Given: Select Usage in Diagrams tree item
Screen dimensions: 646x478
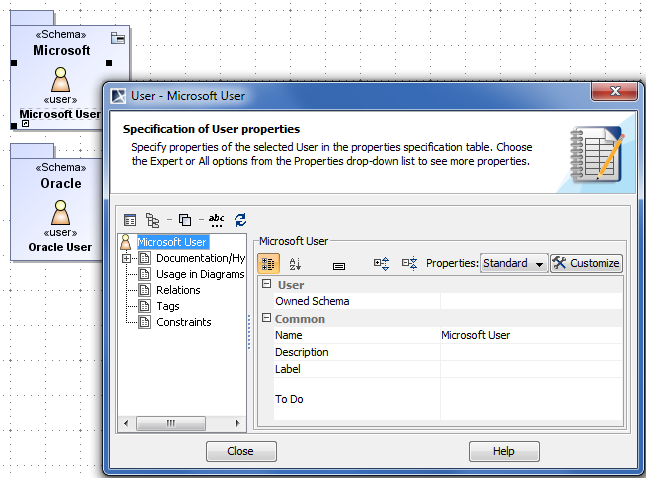Looking at the screenshot, I should click(x=200, y=274).
